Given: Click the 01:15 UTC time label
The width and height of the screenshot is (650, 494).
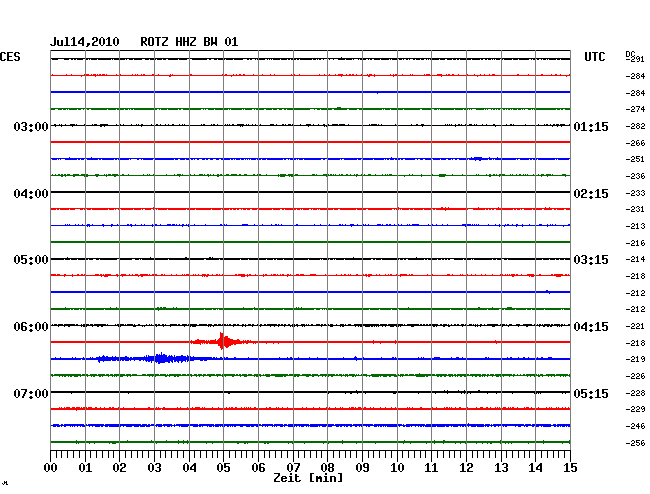Looking at the screenshot, I should point(591,126).
